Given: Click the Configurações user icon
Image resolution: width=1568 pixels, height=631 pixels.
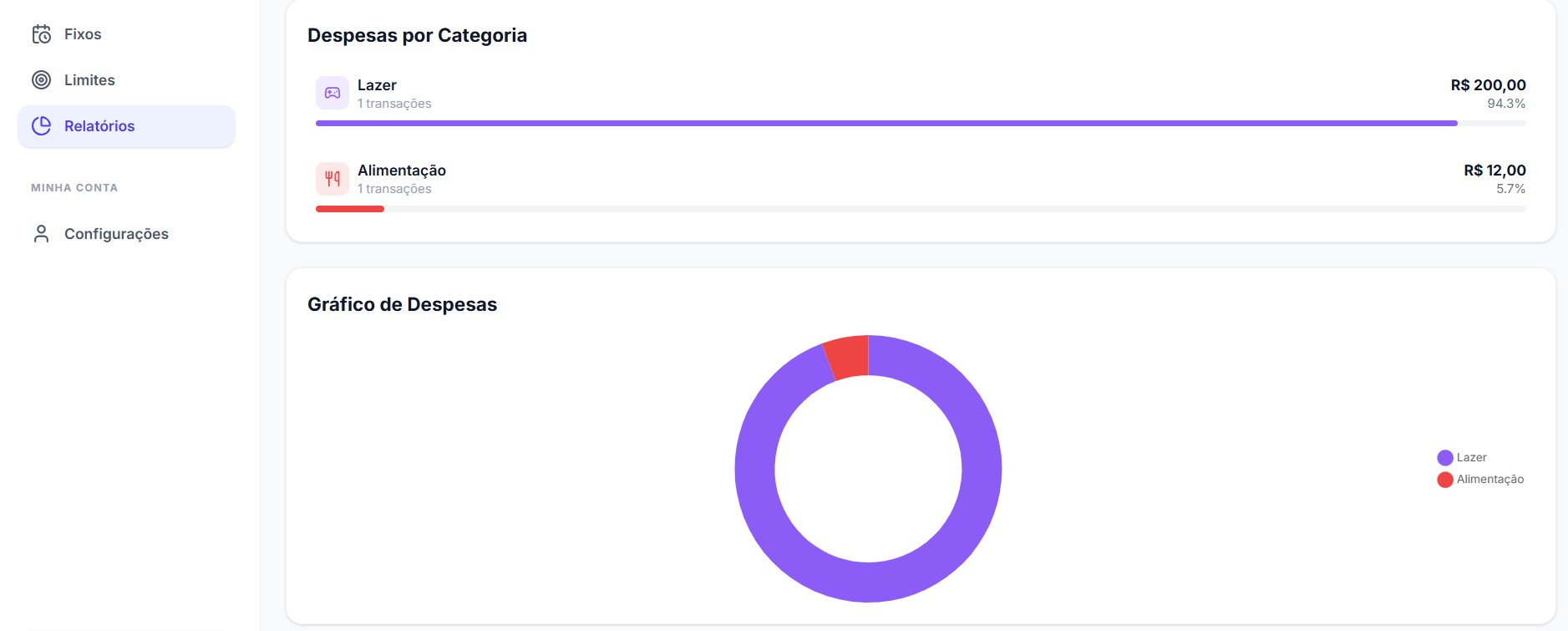Looking at the screenshot, I should pos(42,234).
